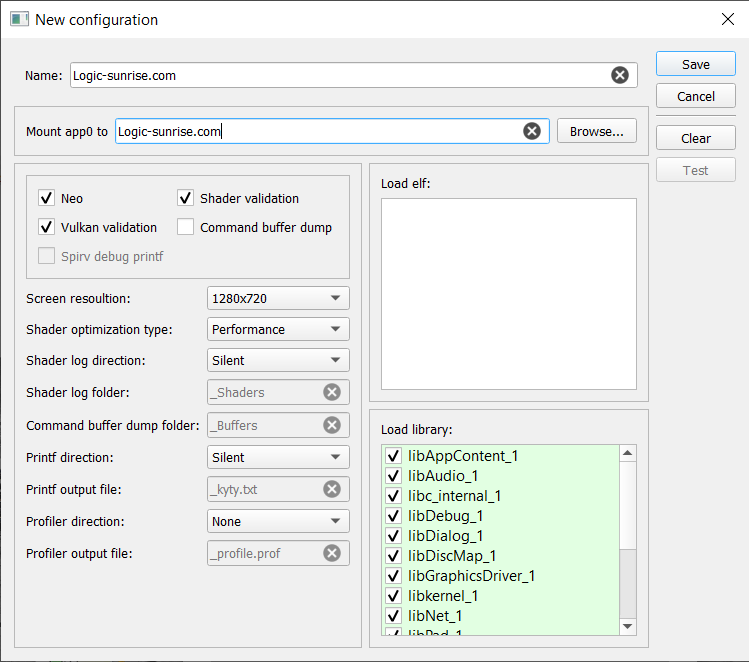749x662 pixels.
Task: Expand Shader optimization type dropdown
Action: point(279,330)
